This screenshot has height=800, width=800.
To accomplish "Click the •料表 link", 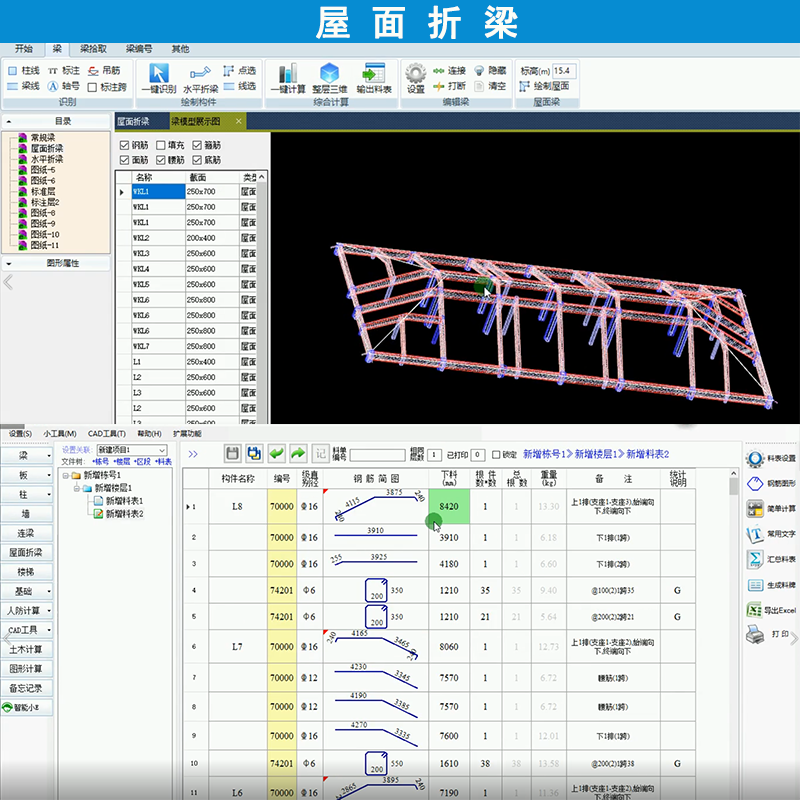I will [x=164, y=462].
